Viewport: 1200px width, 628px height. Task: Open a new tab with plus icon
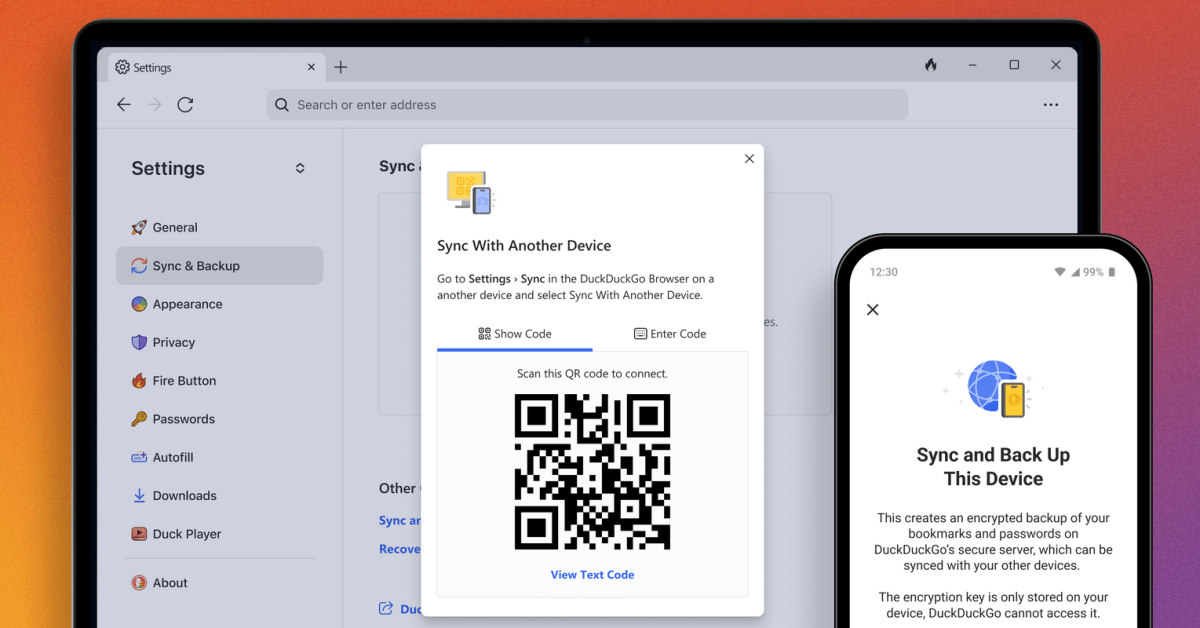[x=341, y=67]
